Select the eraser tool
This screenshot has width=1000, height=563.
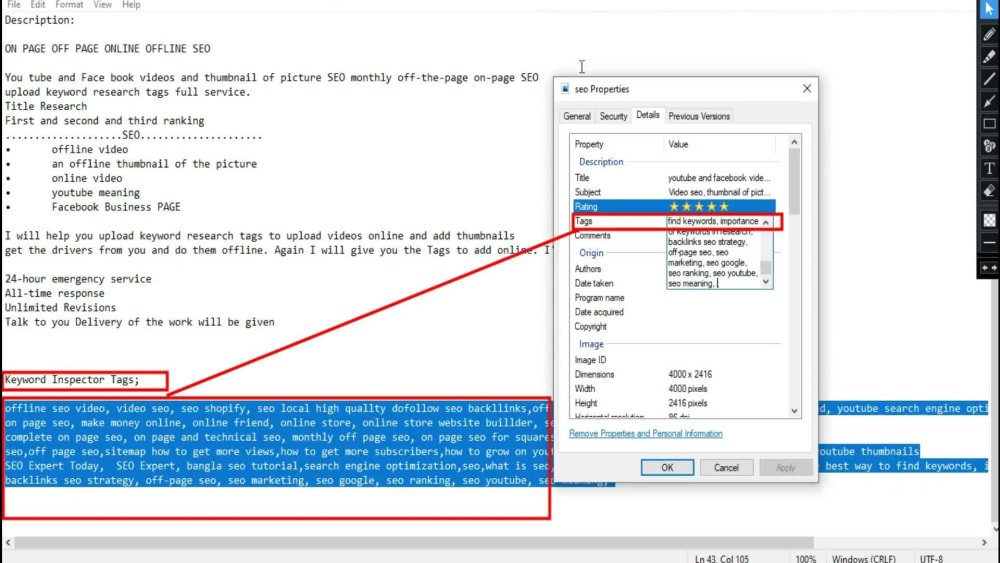(989, 191)
